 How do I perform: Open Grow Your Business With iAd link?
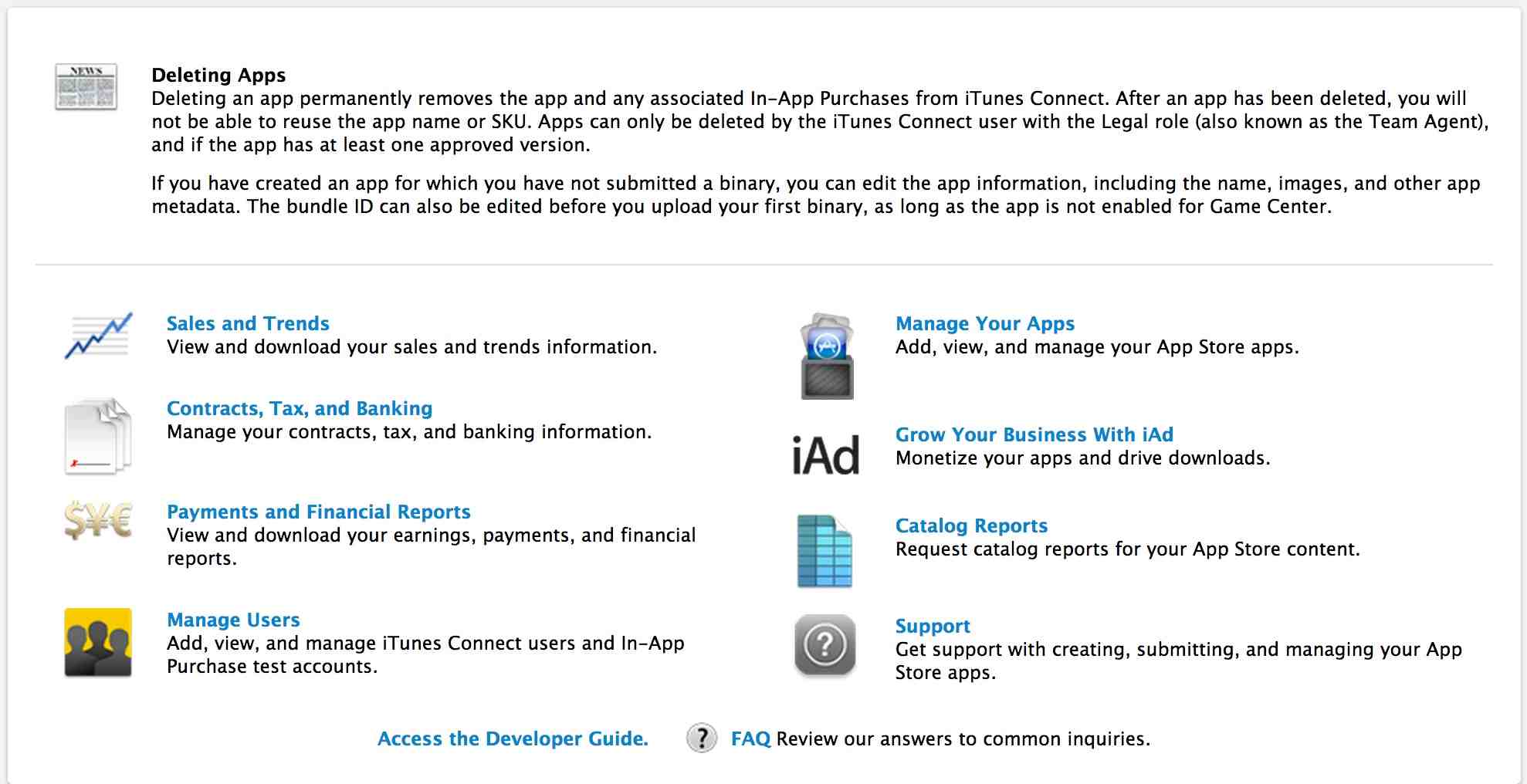(x=1034, y=434)
